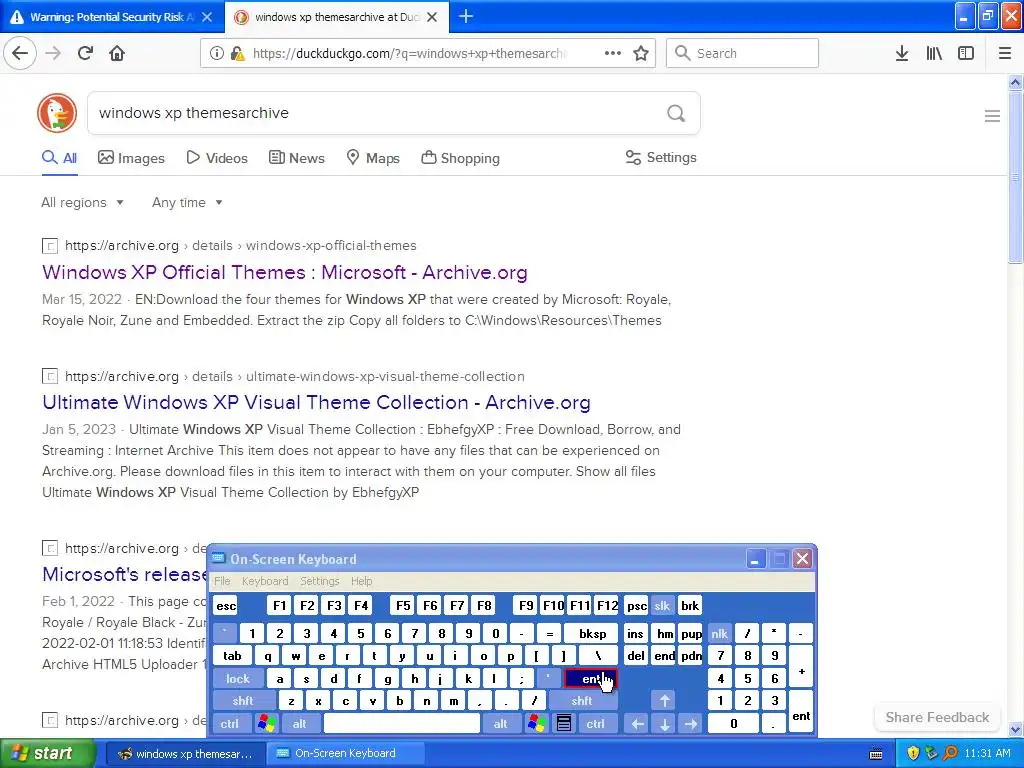Switch to the Images results tab

point(131,158)
